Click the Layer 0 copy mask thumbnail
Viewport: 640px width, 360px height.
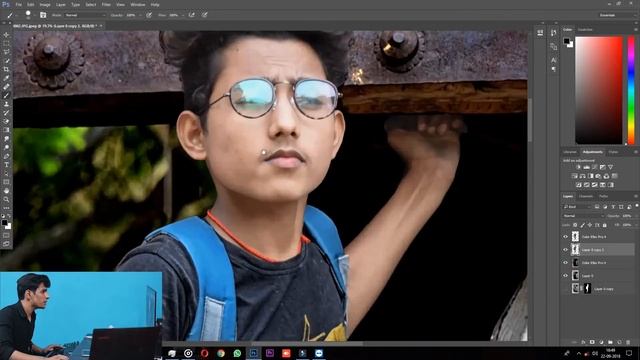pyautogui.click(x=587, y=289)
